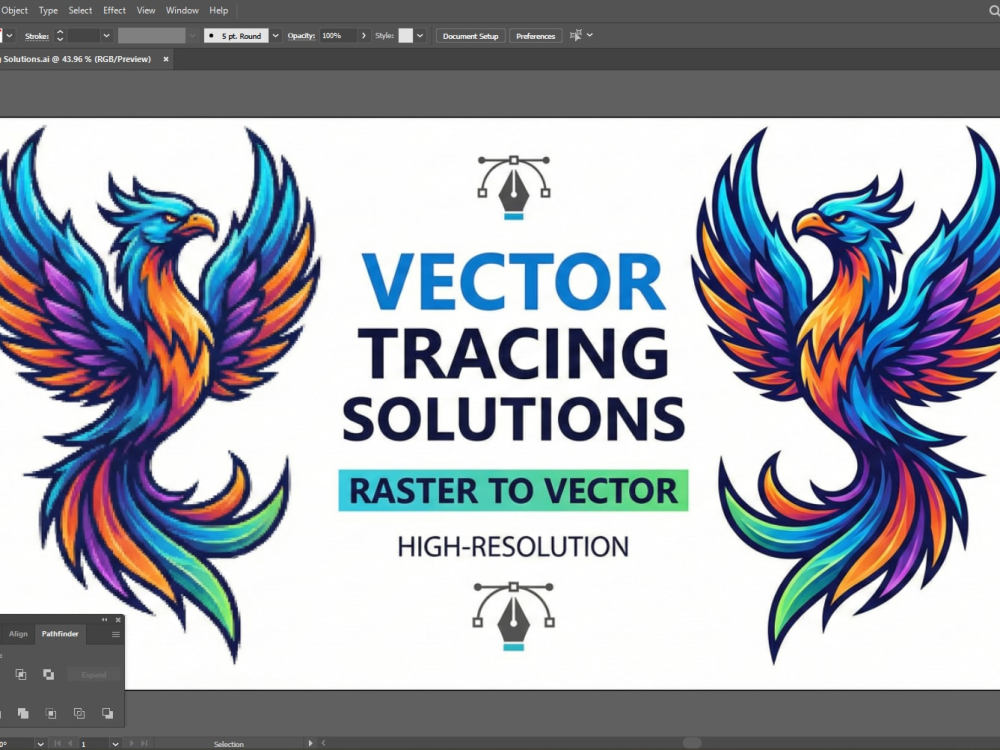Image resolution: width=1000 pixels, height=750 pixels.
Task: Expand the brush definition dropdown arrow
Action: tap(276, 36)
